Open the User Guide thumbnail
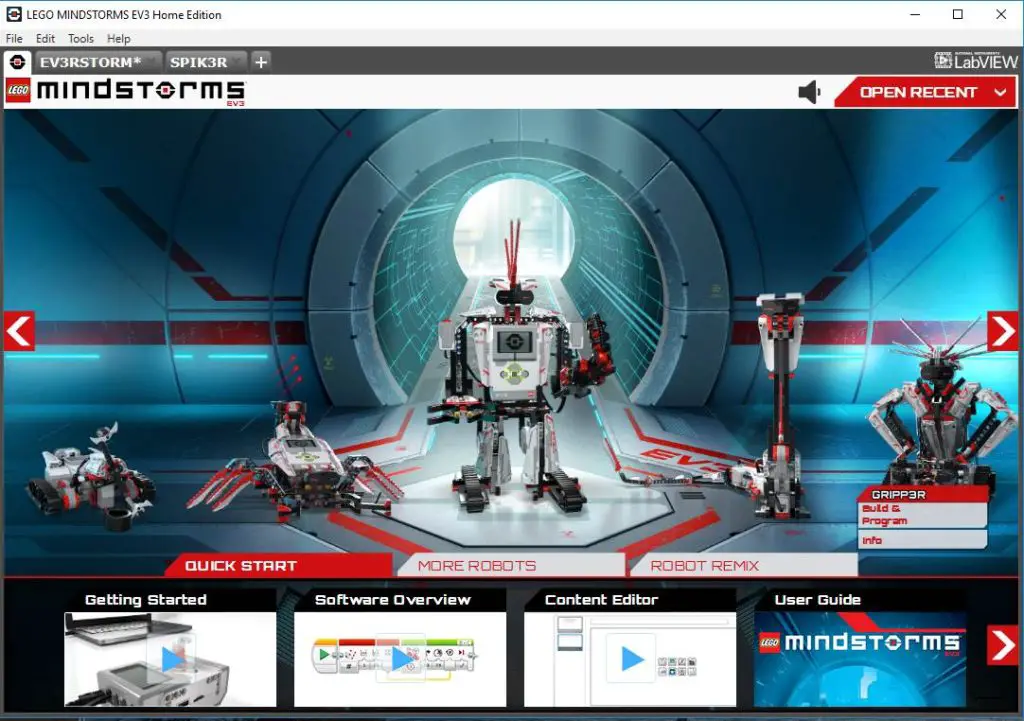The image size is (1024, 721). point(860,659)
